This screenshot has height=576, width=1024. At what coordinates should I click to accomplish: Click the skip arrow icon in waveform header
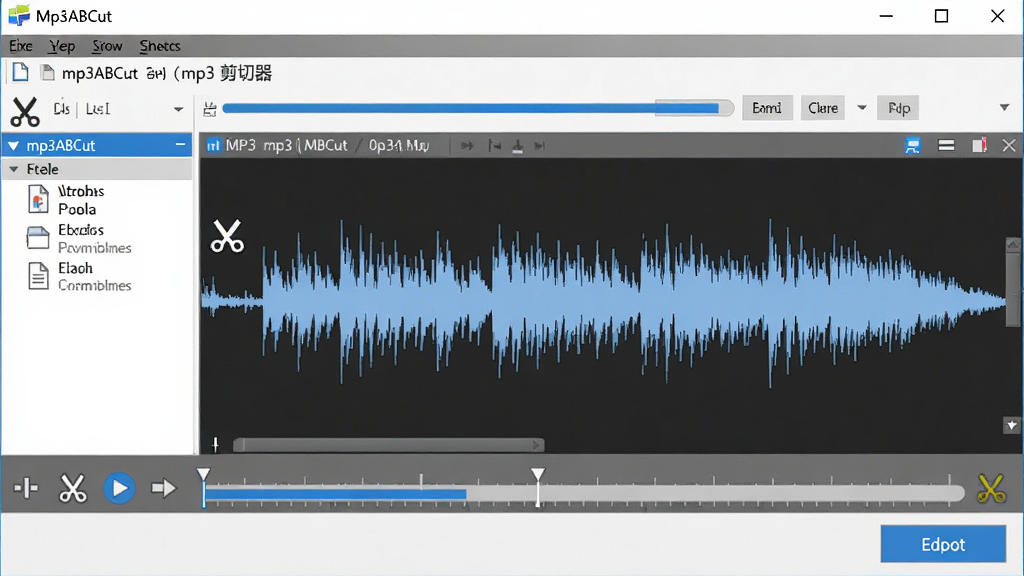(x=466, y=146)
